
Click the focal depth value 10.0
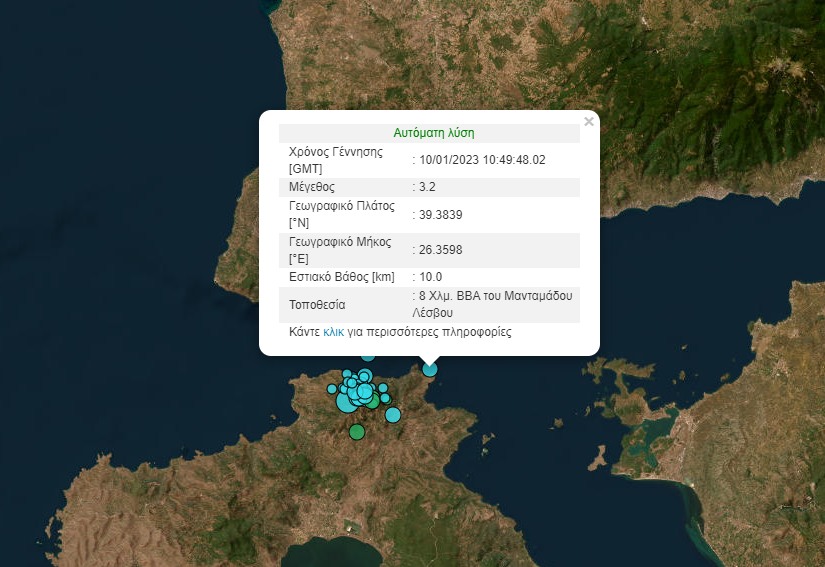pos(430,277)
